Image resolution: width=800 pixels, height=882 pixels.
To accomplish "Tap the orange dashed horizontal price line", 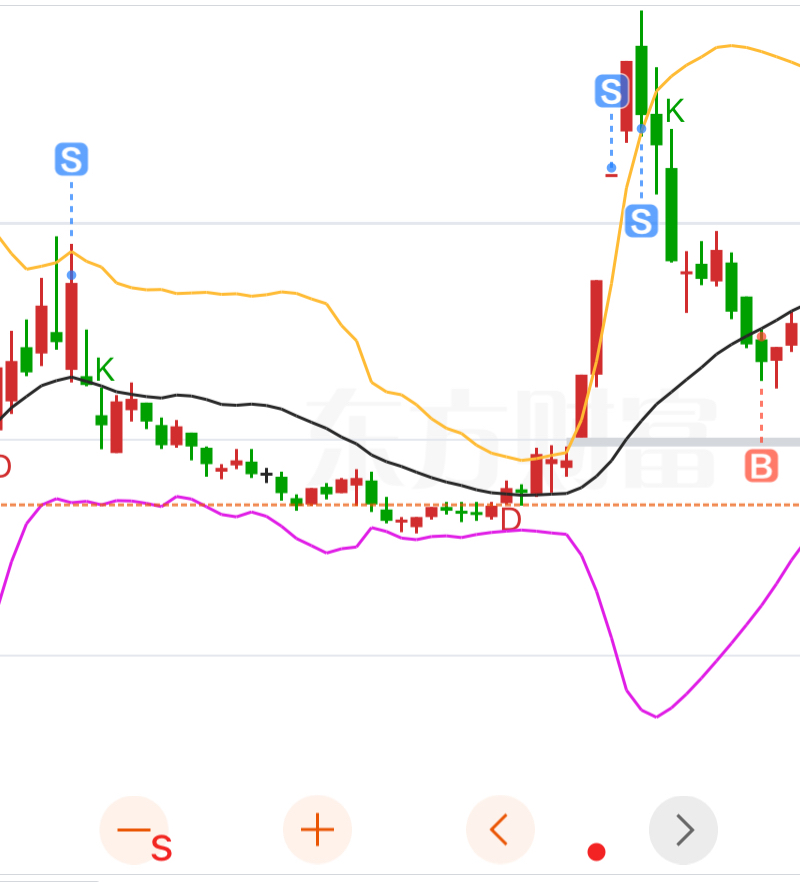I will pos(400,505).
